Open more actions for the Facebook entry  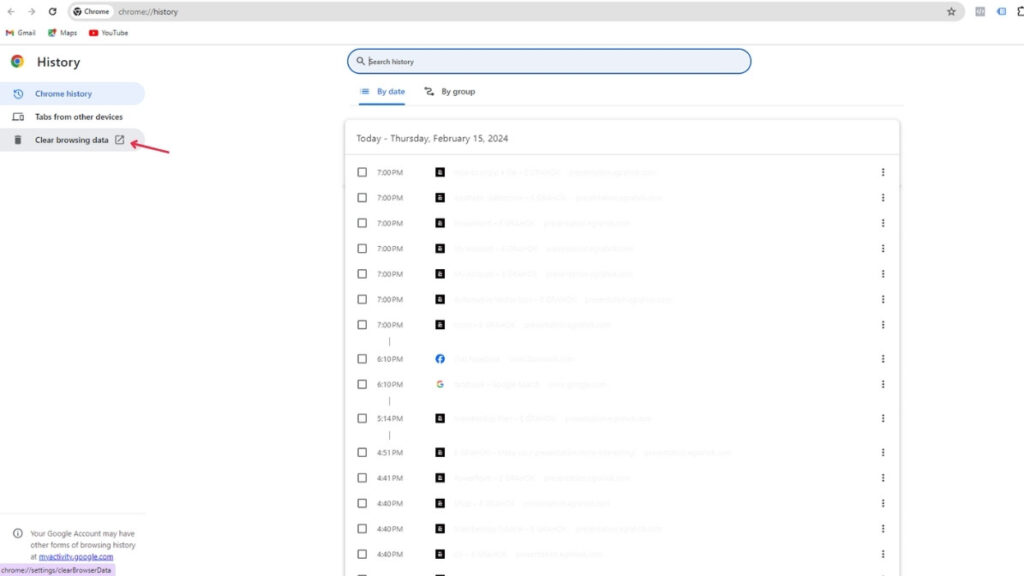tap(882, 359)
